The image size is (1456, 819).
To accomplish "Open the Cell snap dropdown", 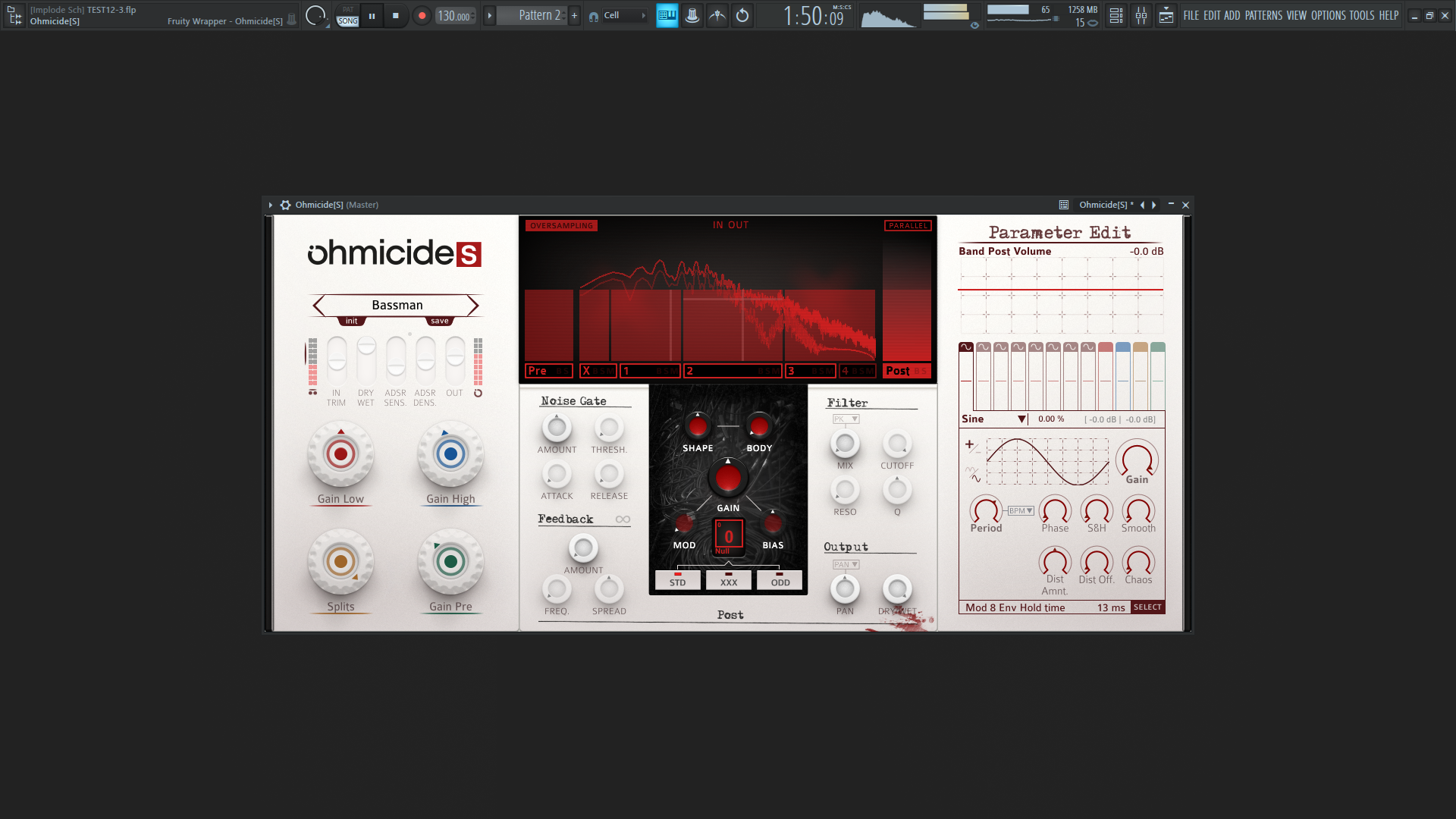I will [x=625, y=15].
